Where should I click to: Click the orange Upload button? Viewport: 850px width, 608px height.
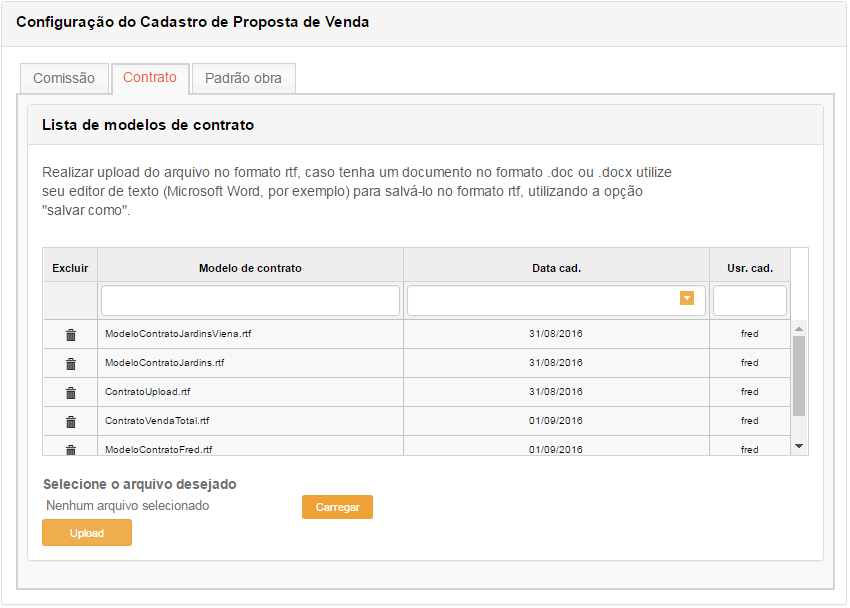(87, 533)
